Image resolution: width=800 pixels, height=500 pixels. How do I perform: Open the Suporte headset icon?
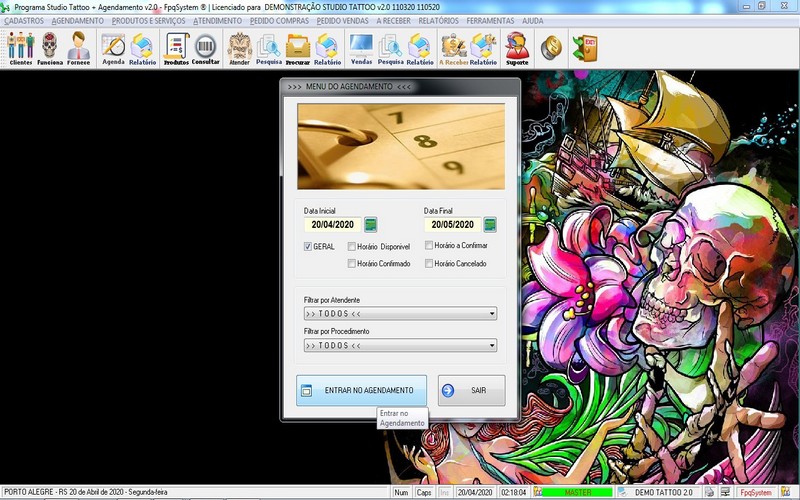pyautogui.click(x=517, y=48)
